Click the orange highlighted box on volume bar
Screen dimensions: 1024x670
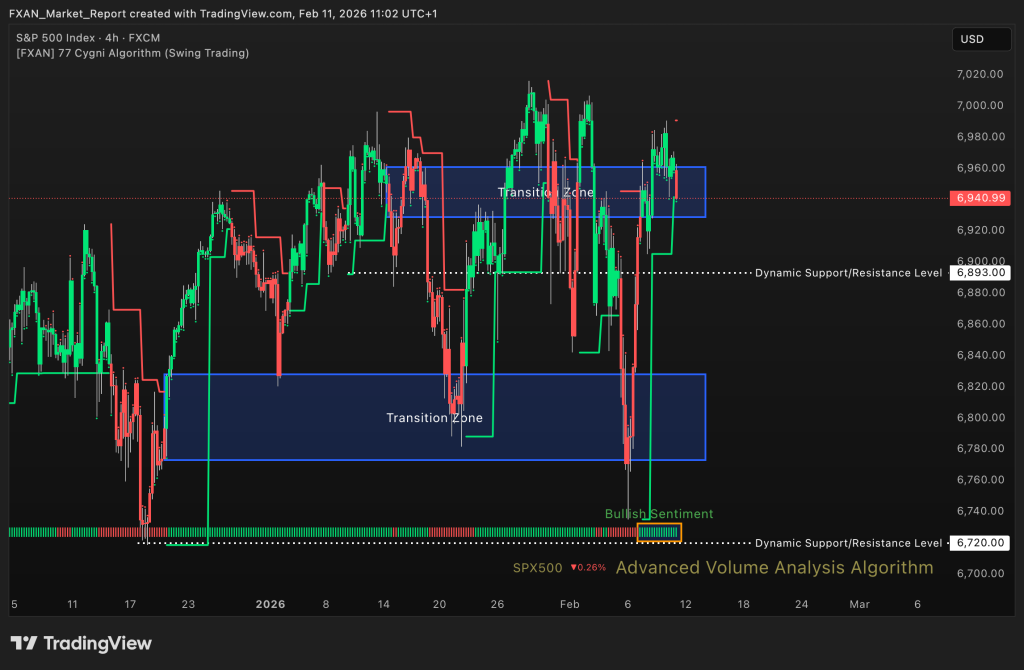(x=659, y=532)
